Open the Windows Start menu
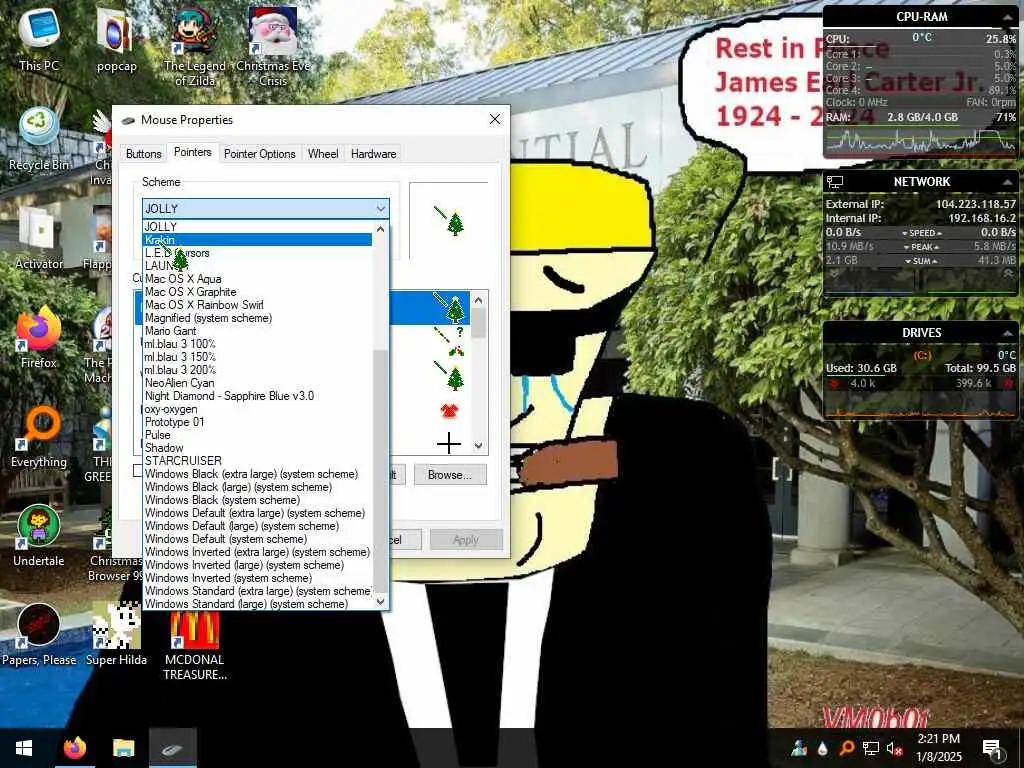Screen dimensions: 1024x768 tap(24, 748)
